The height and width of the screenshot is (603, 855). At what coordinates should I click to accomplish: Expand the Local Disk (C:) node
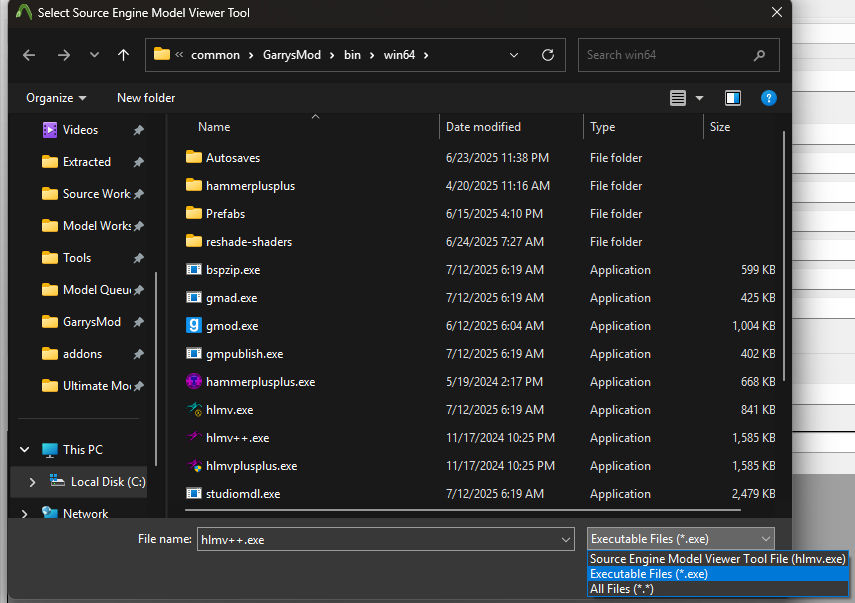pyautogui.click(x=32, y=482)
